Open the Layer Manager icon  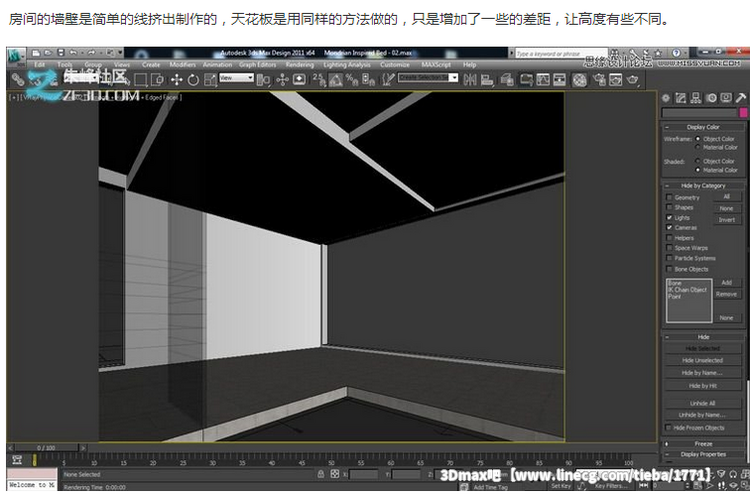[507, 80]
